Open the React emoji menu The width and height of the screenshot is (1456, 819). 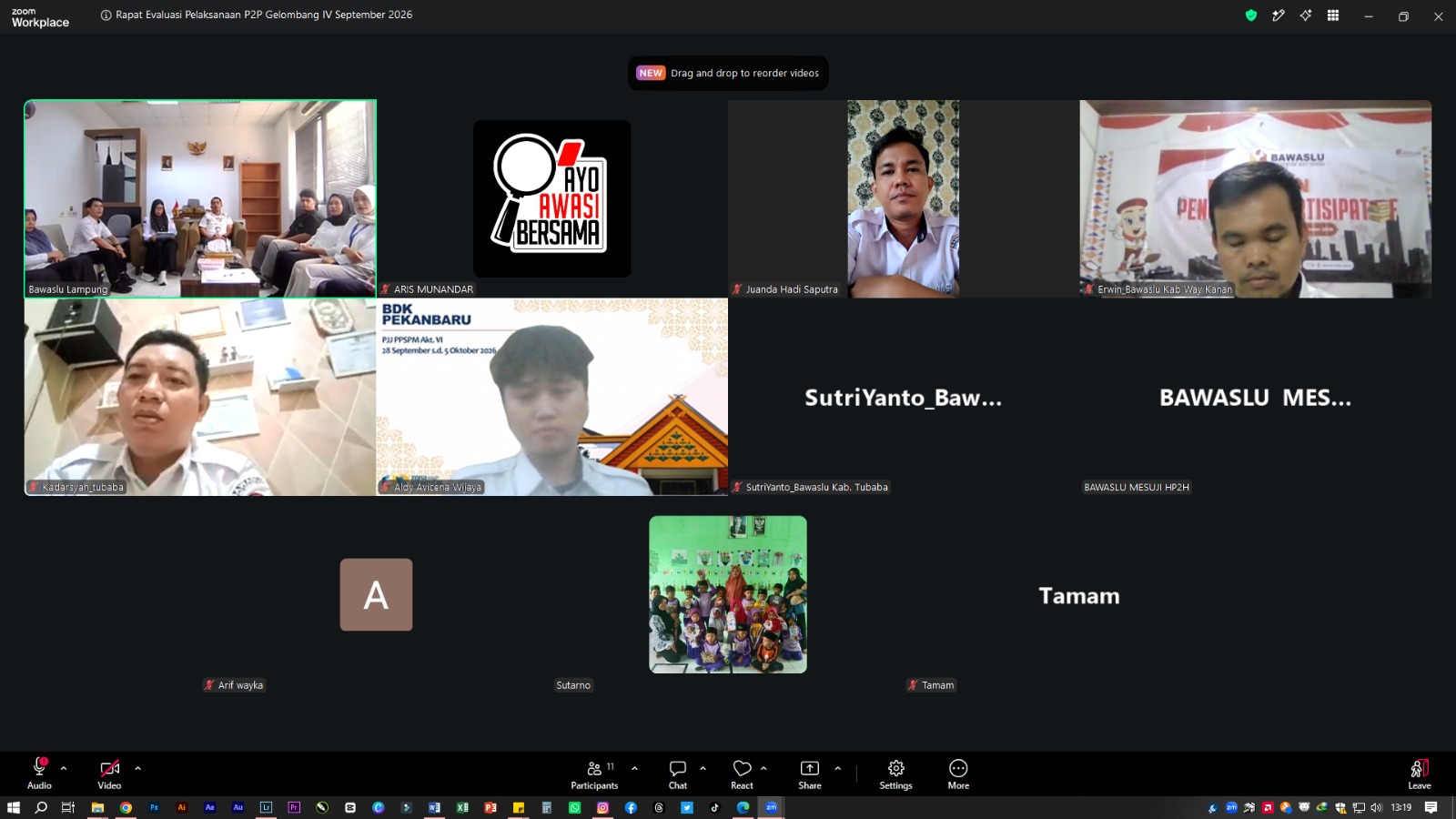pos(742,774)
